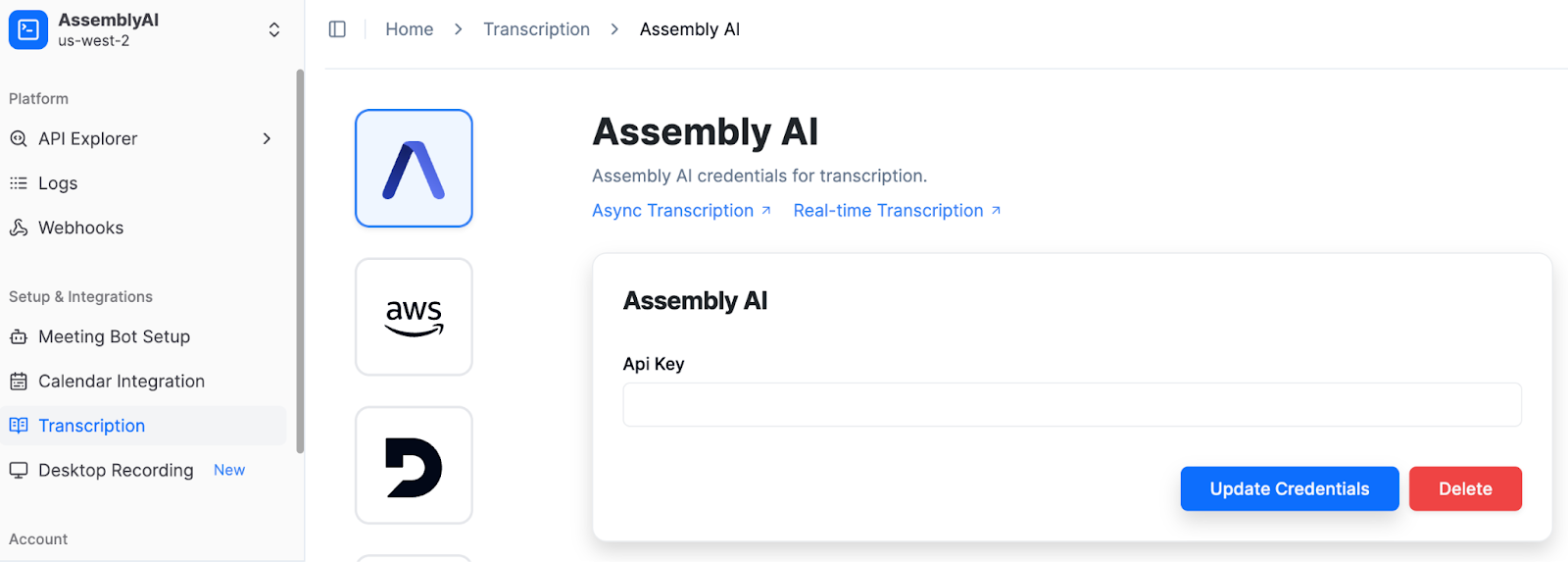This screenshot has height=562, width=1568.
Task: Click the Update Credentials button
Action: pos(1290,488)
